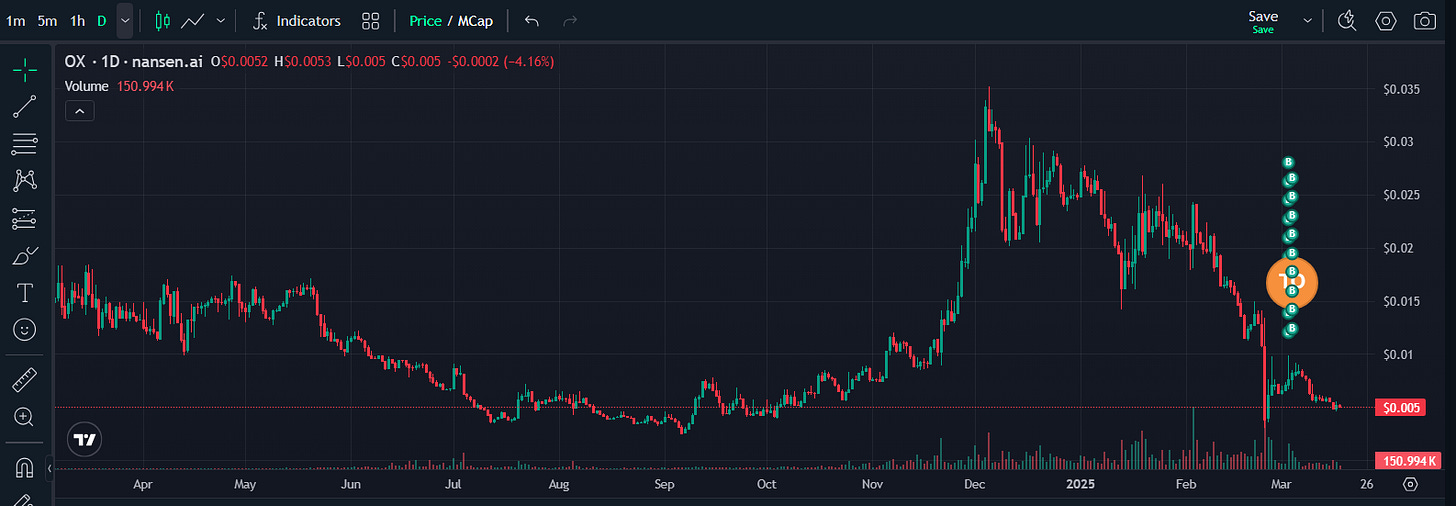Show the Price view
1456x506 pixels.
[x=425, y=21]
